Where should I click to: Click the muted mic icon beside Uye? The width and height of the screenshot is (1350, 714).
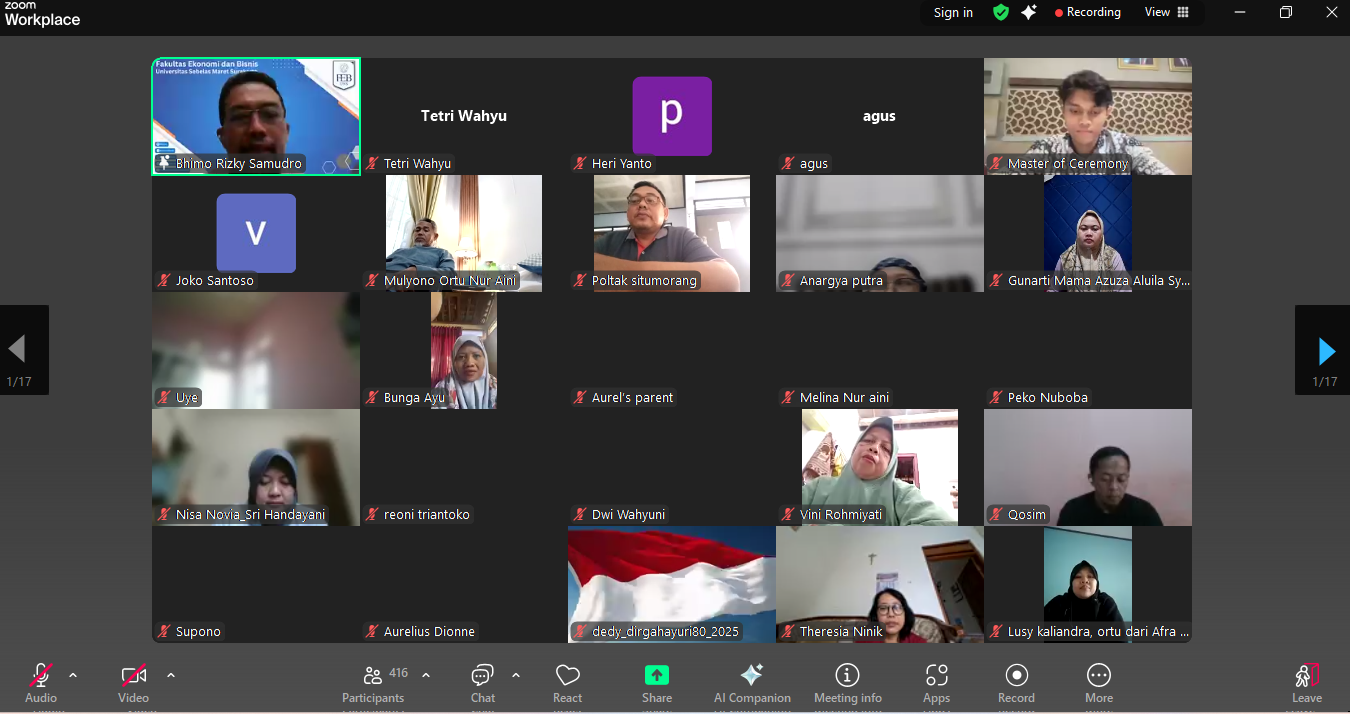[164, 398]
